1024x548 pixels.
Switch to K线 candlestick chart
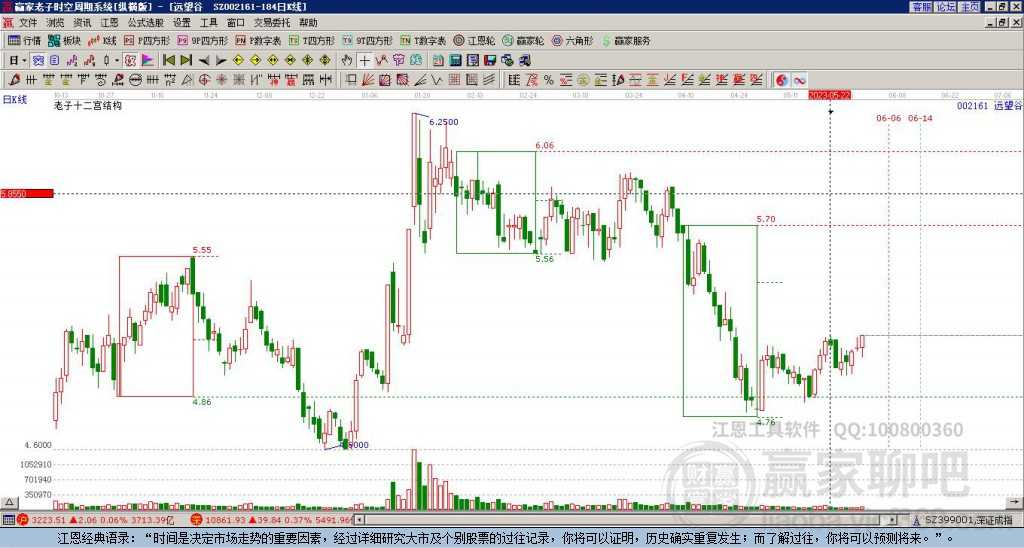103,41
